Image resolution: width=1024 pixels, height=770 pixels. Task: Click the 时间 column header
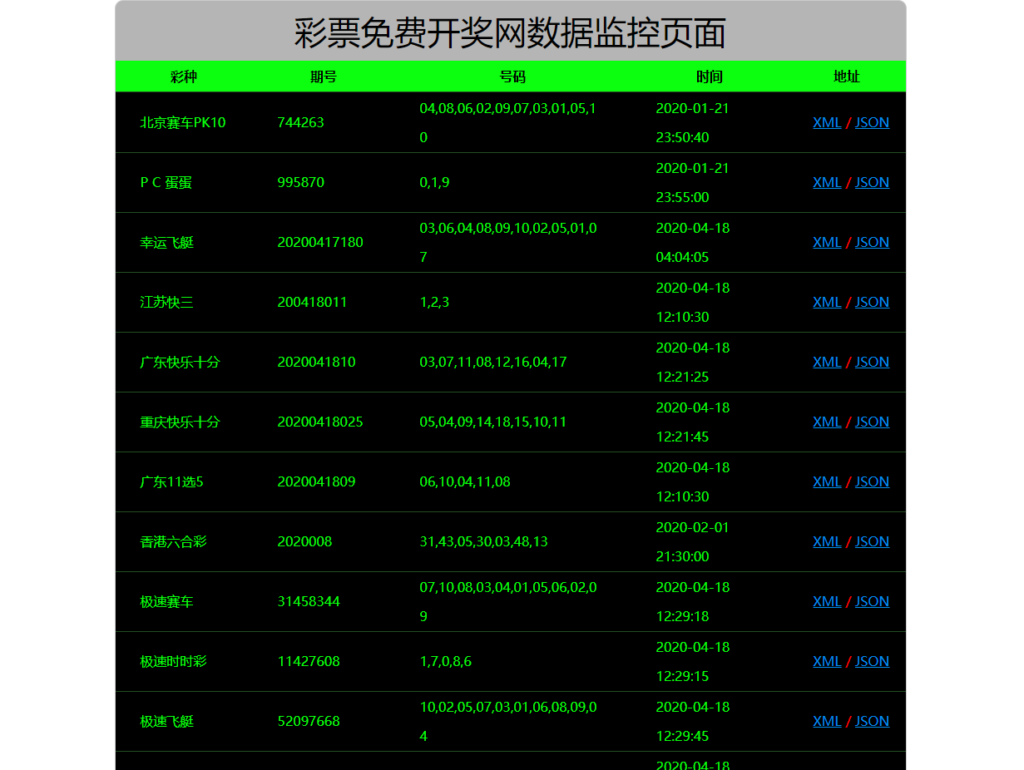(710, 76)
